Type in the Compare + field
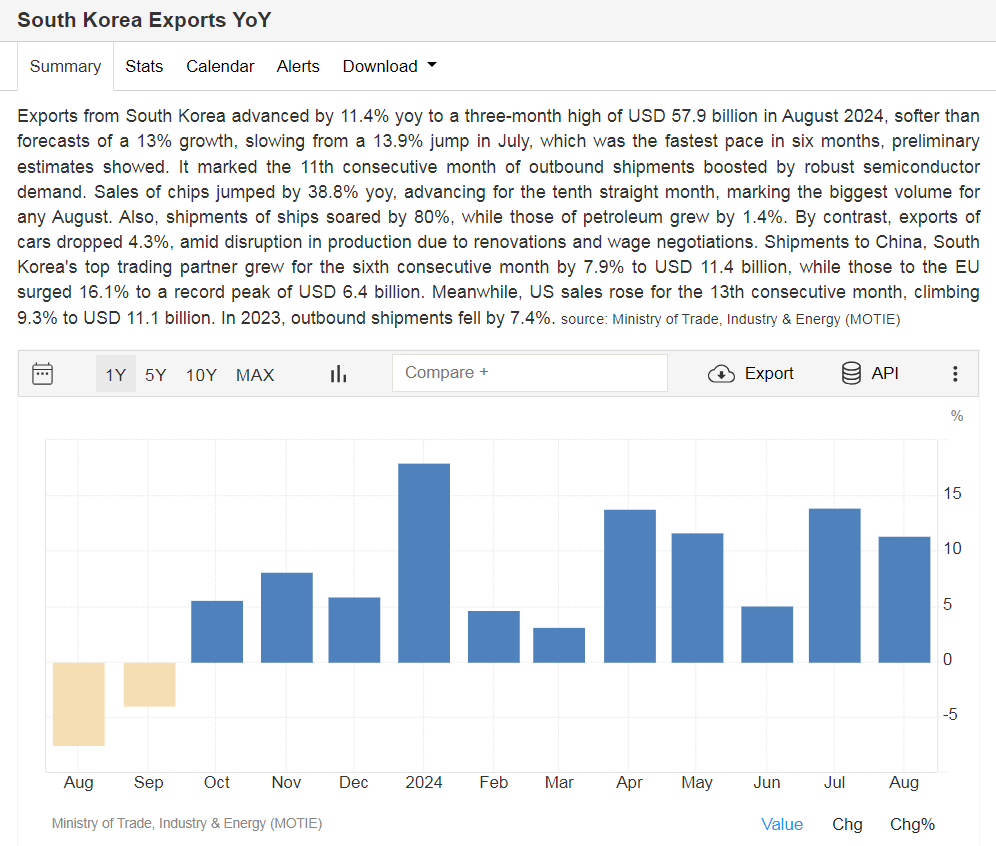 pos(529,373)
